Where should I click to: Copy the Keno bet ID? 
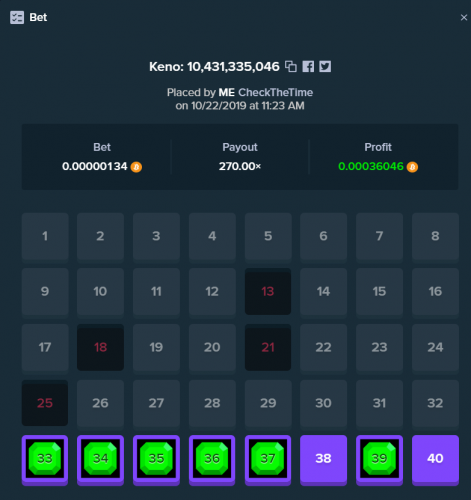(x=291, y=66)
